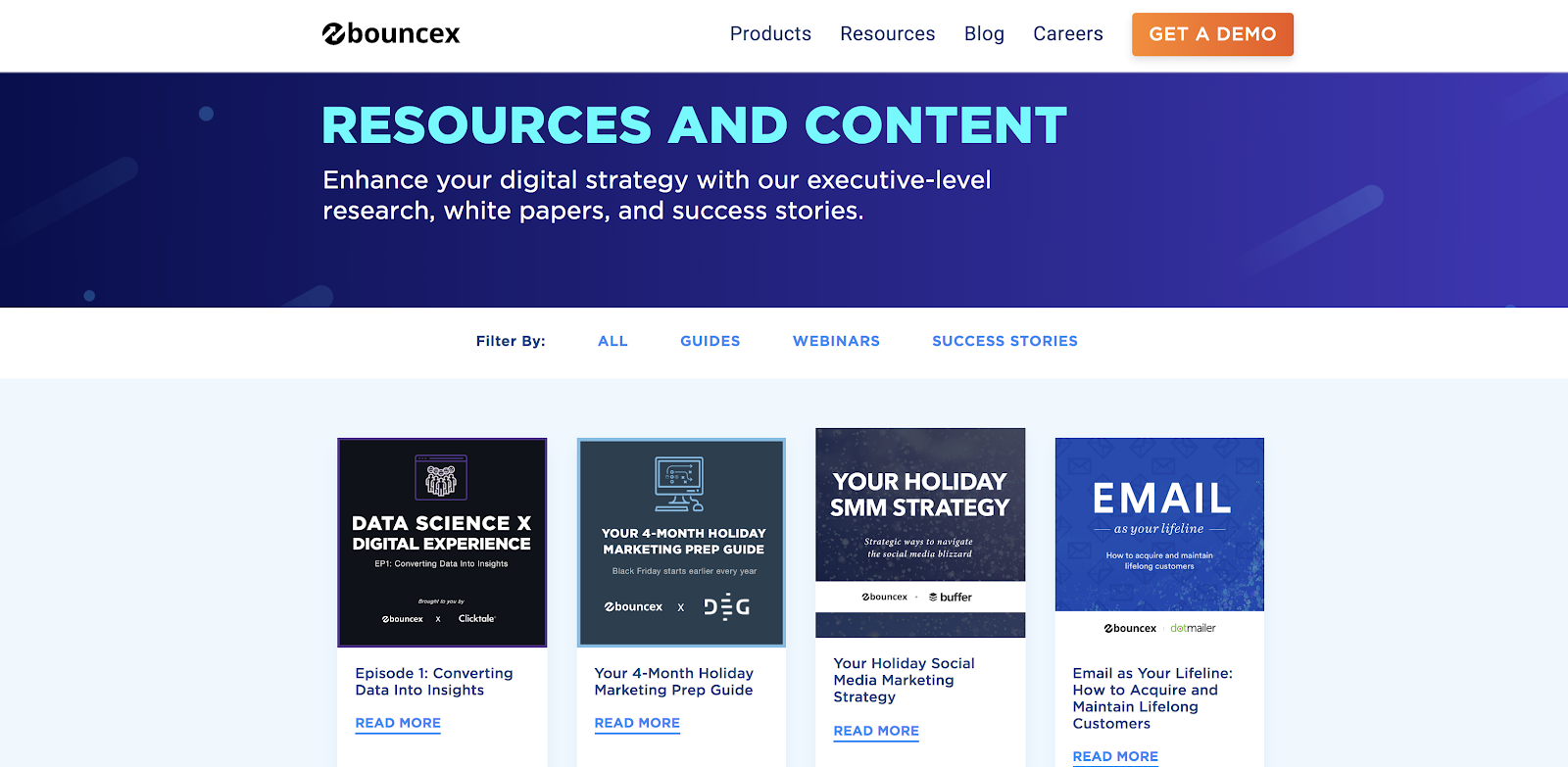Click the Your Holiday Social Media Marketing Strategy title
Screen dimensions: 1568x767
coord(904,680)
